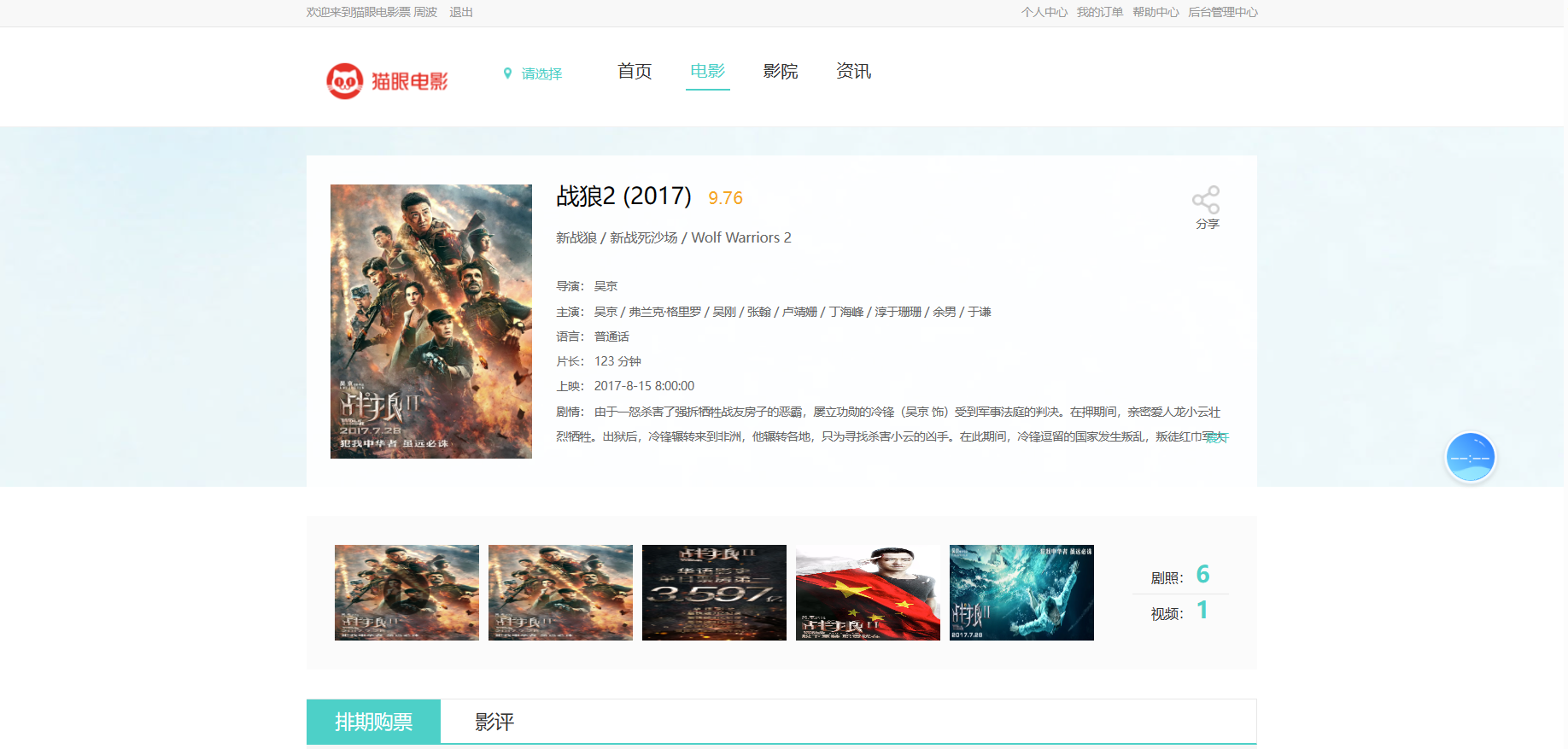Play the video on the first still

pyautogui.click(x=407, y=593)
